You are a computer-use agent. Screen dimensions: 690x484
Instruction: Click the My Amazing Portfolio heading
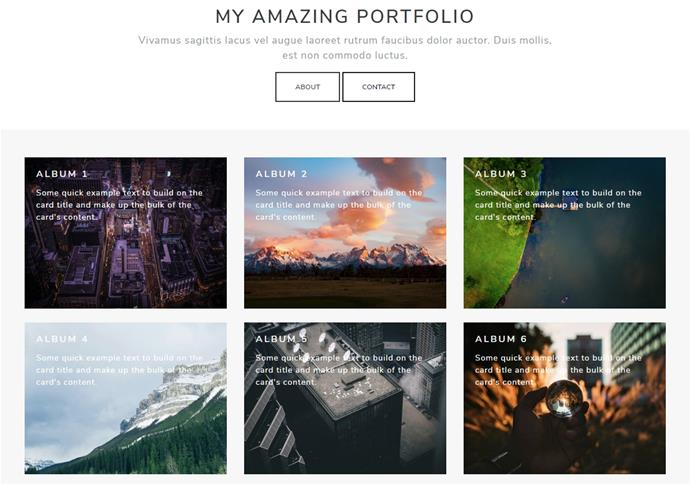[x=345, y=17]
